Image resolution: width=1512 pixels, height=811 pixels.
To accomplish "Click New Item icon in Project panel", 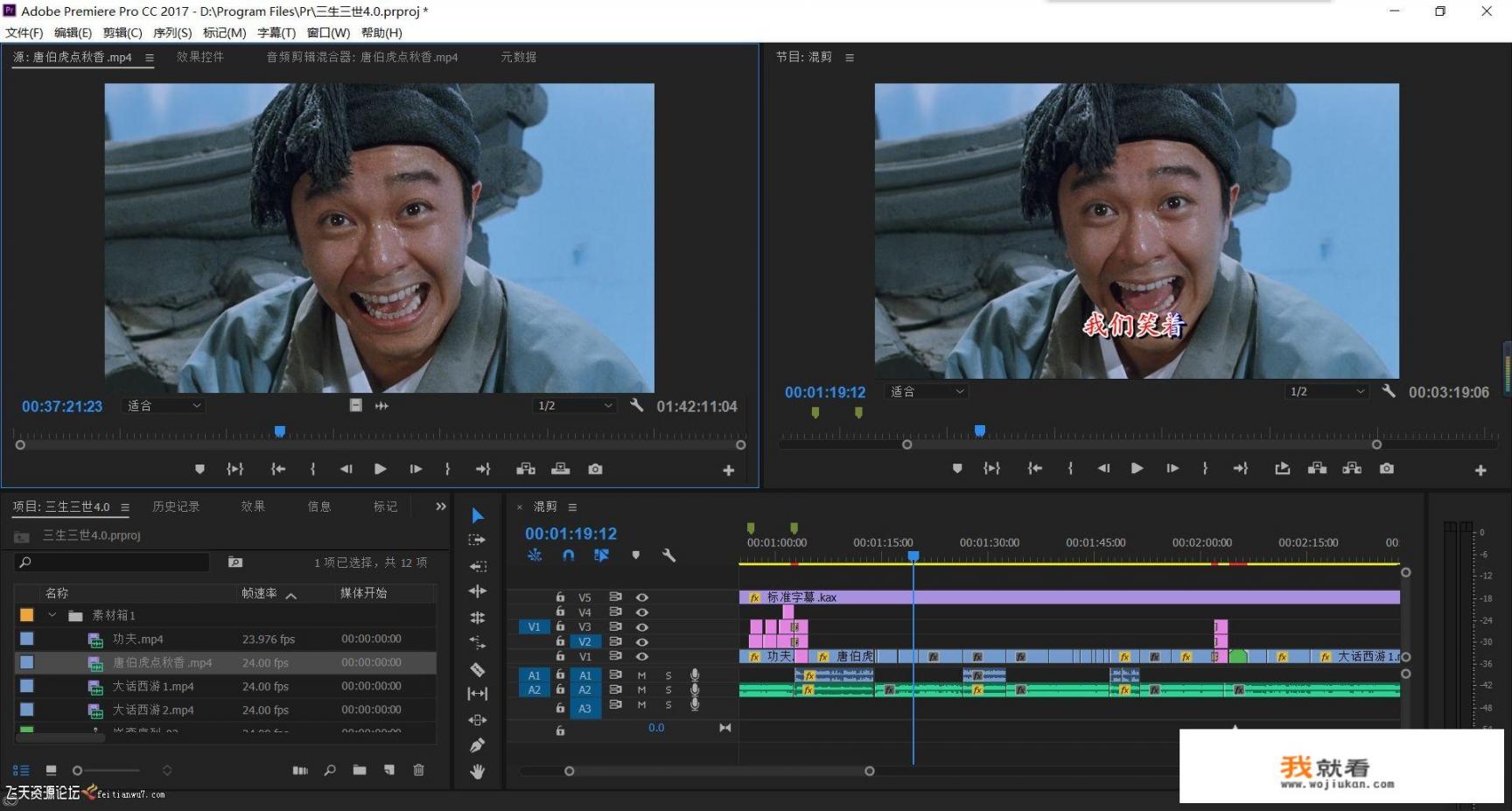I will click(389, 771).
